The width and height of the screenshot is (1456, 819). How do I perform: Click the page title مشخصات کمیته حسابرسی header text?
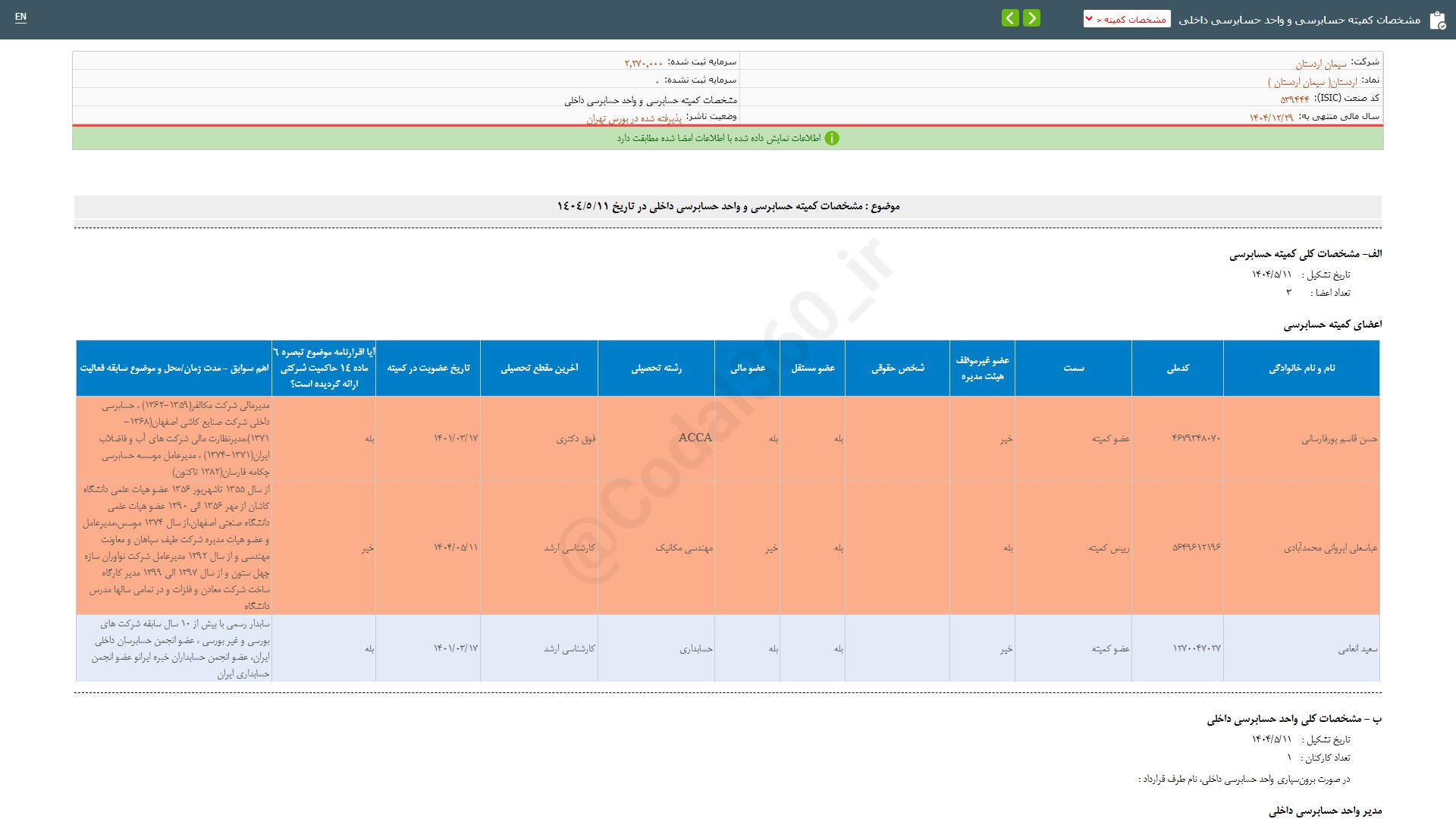coord(1299,20)
